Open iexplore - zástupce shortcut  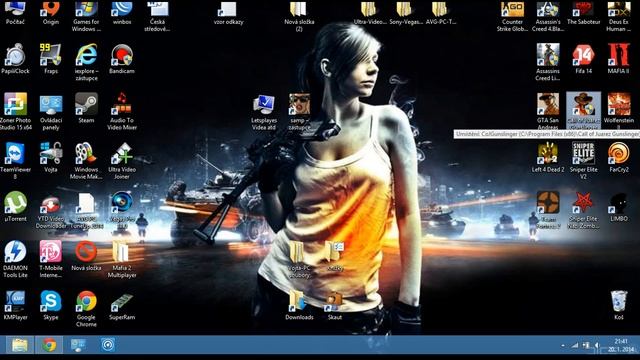tap(86, 62)
